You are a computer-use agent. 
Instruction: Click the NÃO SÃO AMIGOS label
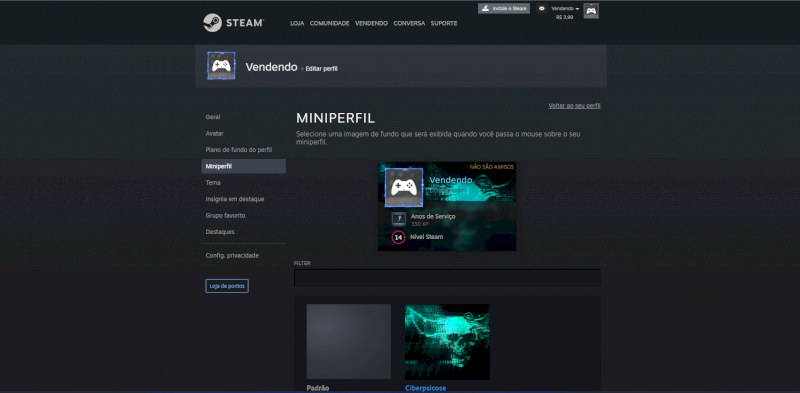(492, 167)
